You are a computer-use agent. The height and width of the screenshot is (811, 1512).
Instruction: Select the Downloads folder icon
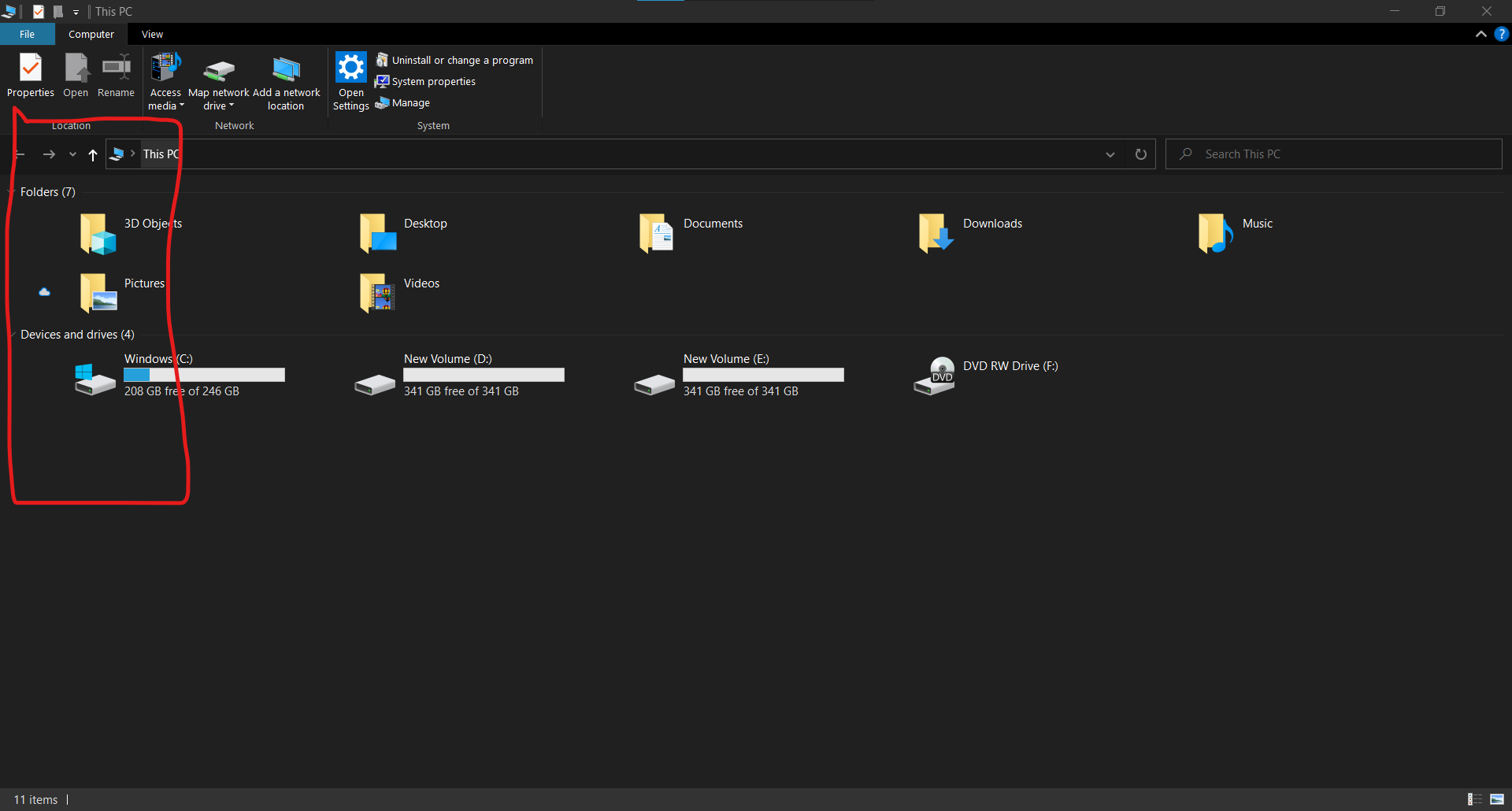936,233
